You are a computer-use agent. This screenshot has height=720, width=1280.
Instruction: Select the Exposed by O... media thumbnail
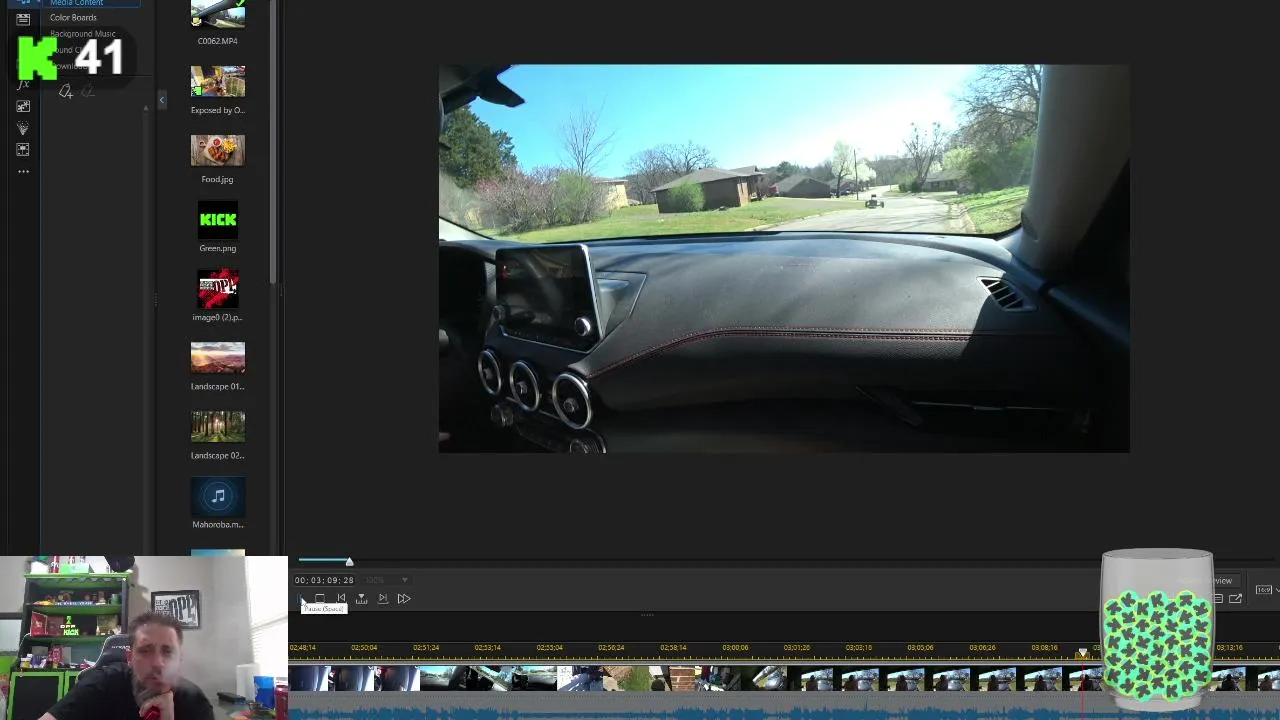click(218, 82)
